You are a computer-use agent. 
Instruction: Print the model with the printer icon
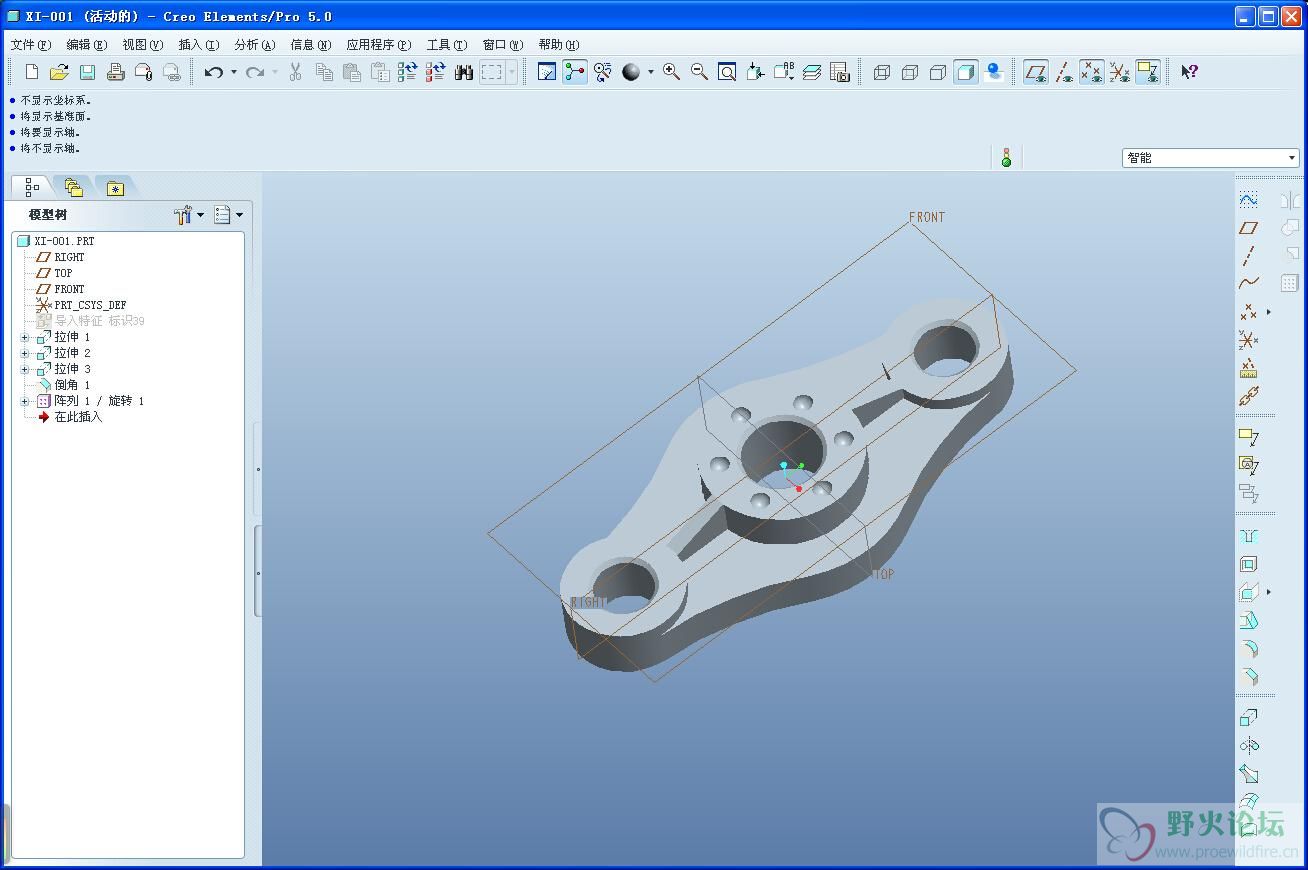(x=115, y=72)
